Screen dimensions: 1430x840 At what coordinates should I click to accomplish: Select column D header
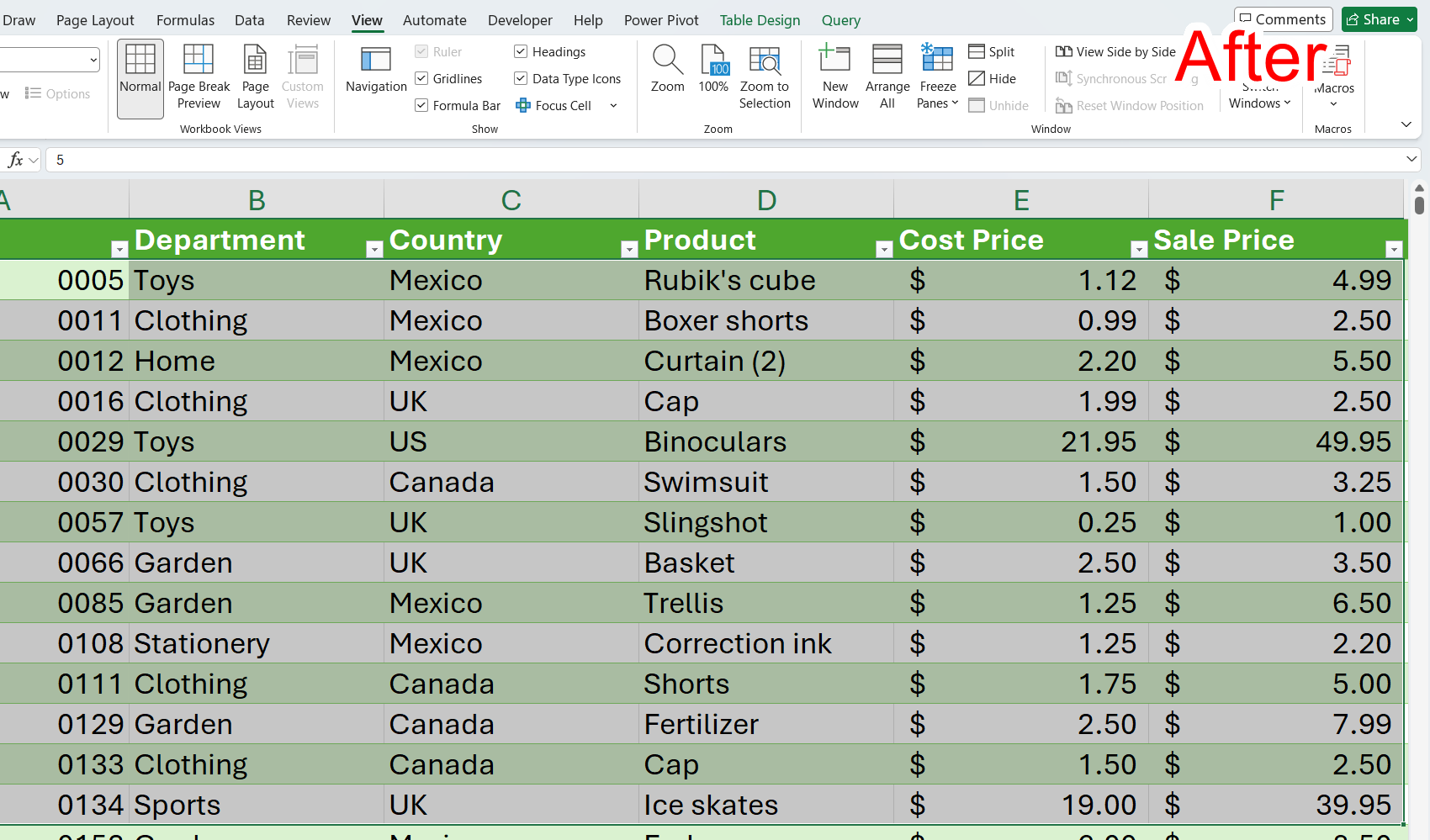pos(766,200)
